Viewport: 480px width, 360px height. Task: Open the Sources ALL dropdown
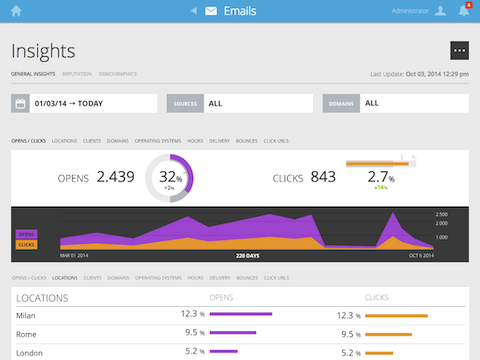pos(240,103)
